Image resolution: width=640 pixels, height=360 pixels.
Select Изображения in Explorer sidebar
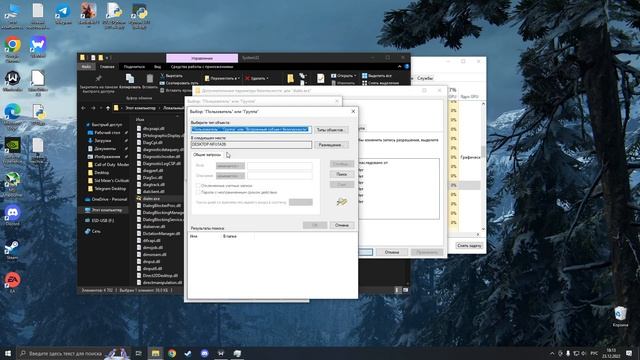[x=107, y=157]
